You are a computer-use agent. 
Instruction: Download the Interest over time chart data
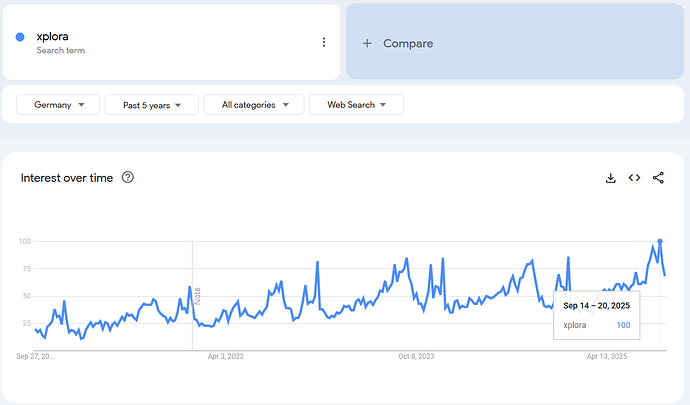610,178
